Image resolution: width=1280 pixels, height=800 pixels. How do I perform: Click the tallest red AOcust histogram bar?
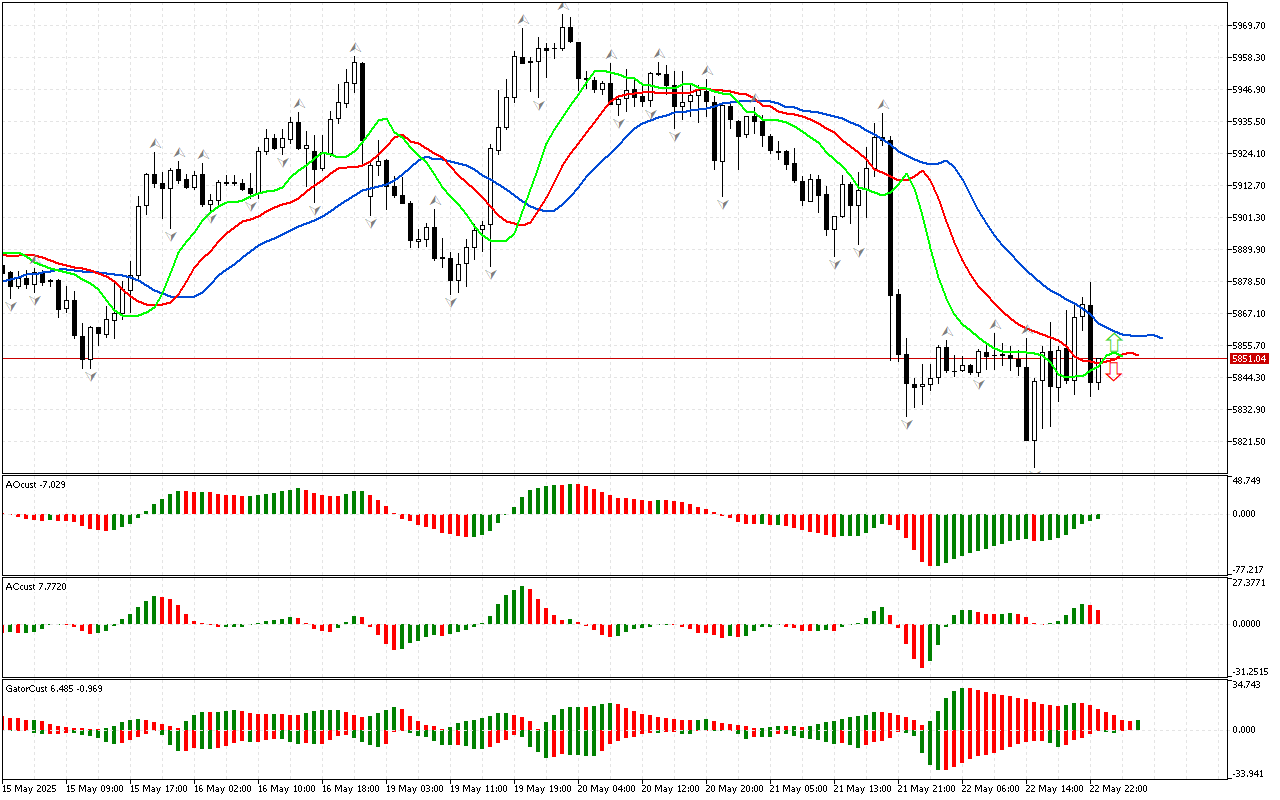[x=932, y=540]
